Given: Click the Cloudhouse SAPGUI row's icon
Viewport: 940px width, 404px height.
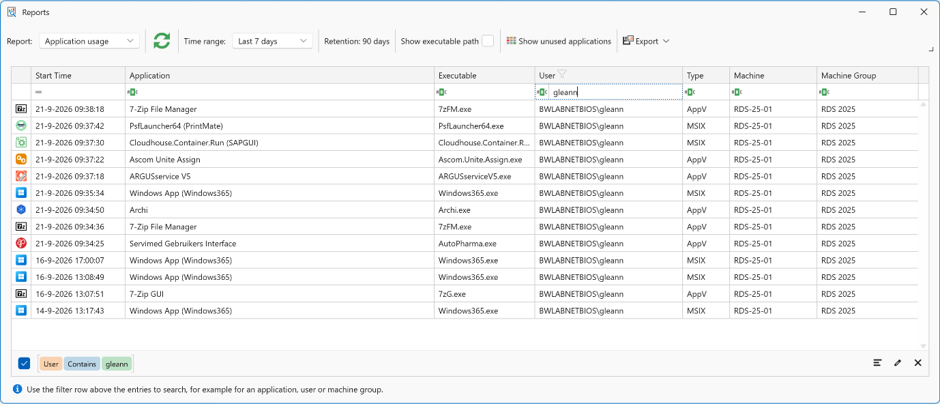Looking at the screenshot, I should 21,143.
